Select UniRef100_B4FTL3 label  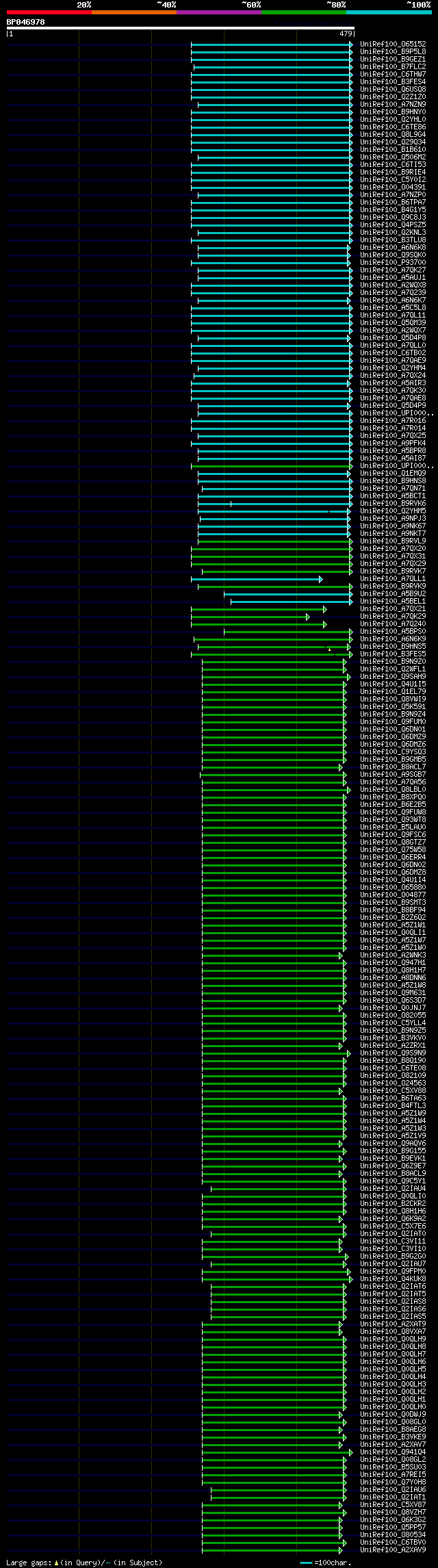click(393, 1106)
